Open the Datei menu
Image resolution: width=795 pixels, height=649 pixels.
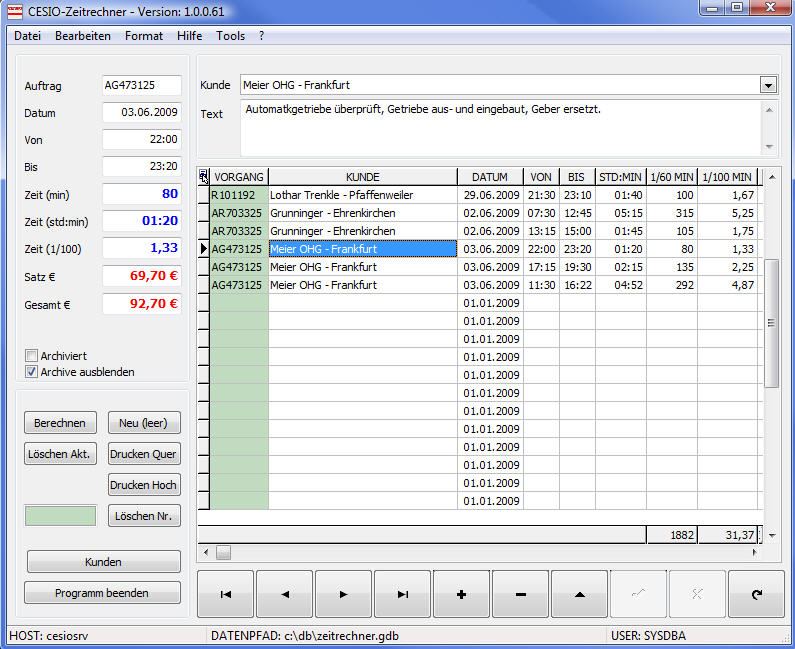point(27,36)
